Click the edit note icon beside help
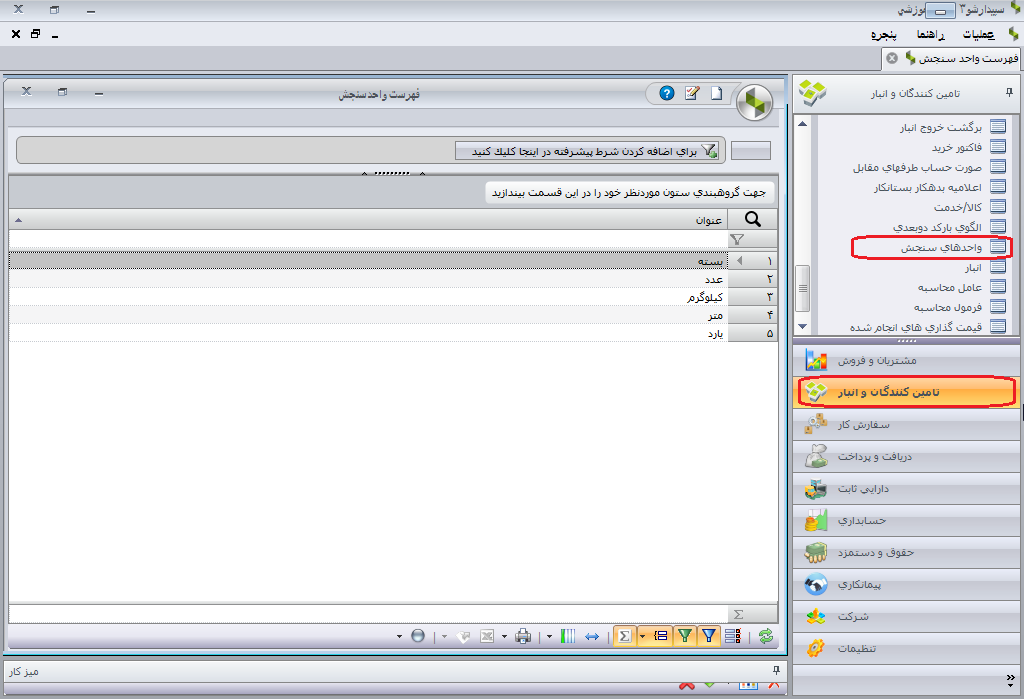 click(692, 93)
